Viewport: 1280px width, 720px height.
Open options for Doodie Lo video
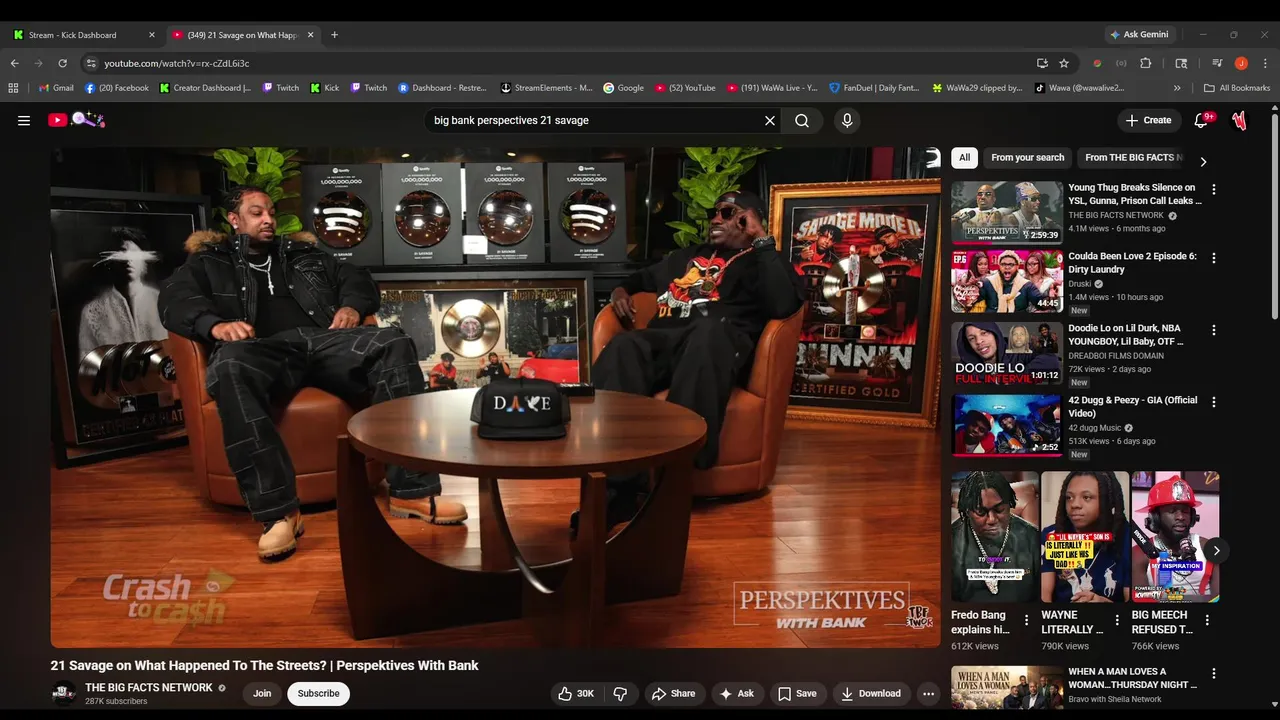(1214, 330)
